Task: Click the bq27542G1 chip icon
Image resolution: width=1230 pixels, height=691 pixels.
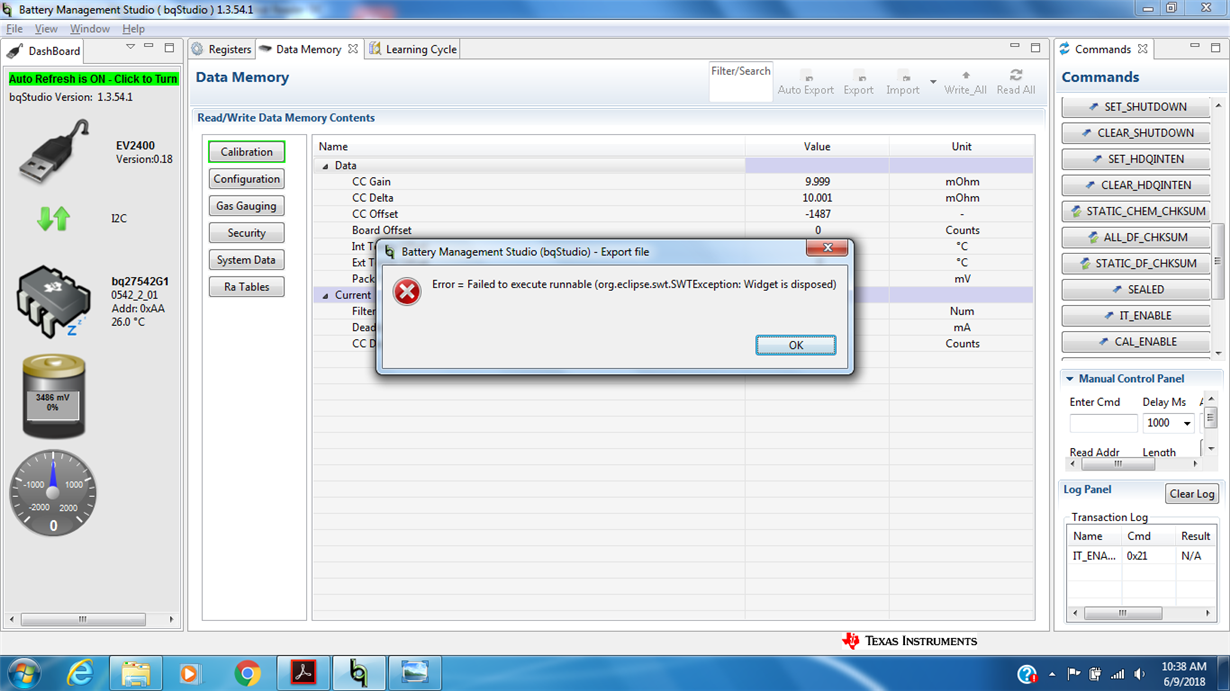Action: pos(53,301)
